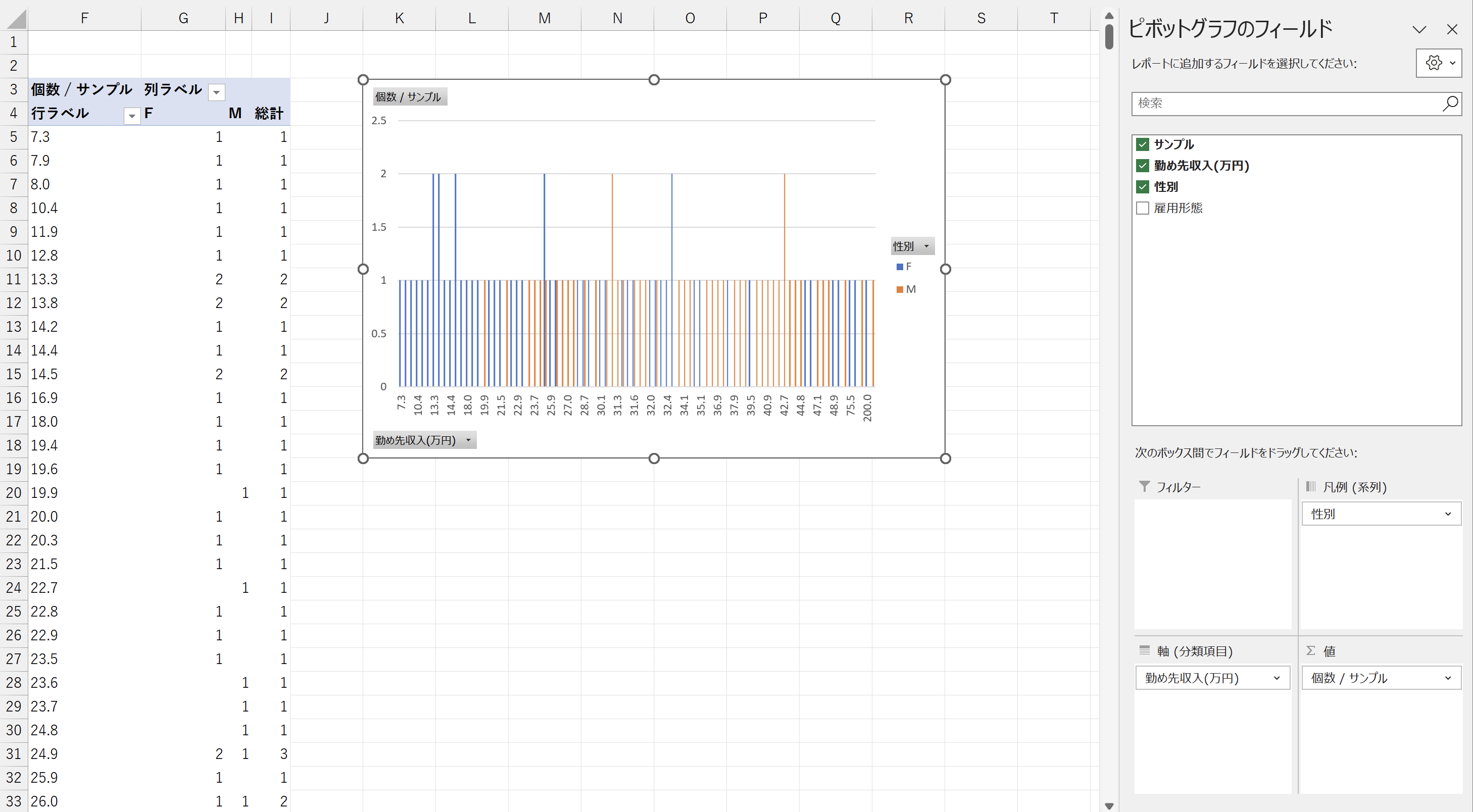Click the search magnifier icon in field pane
Screen dimensions: 1473x812
pos(1450,104)
